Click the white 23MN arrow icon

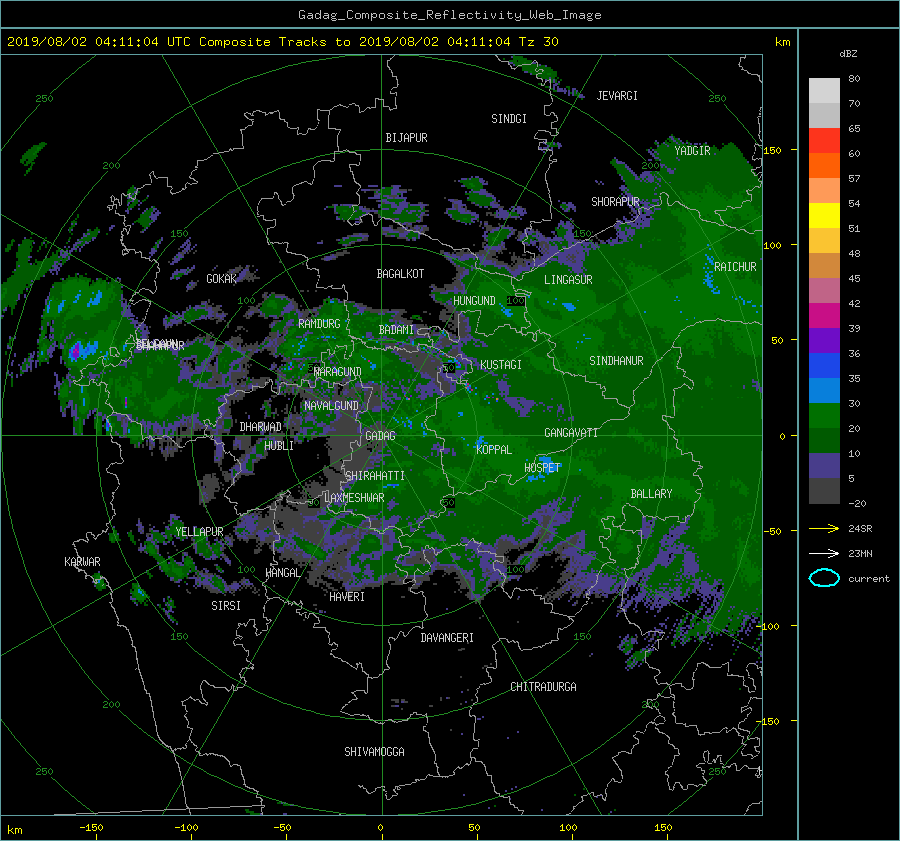[x=824, y=553]
